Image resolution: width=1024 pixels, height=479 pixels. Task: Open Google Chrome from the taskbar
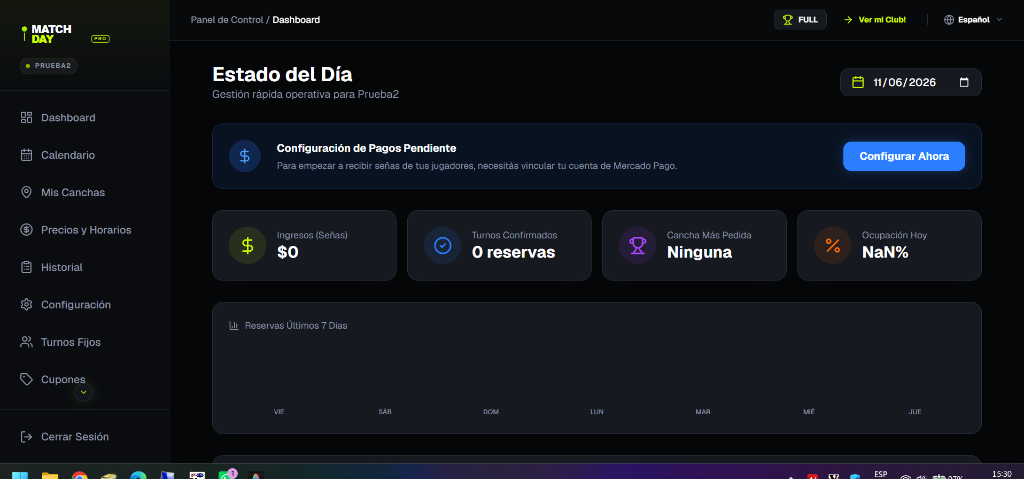click(80, 475)
